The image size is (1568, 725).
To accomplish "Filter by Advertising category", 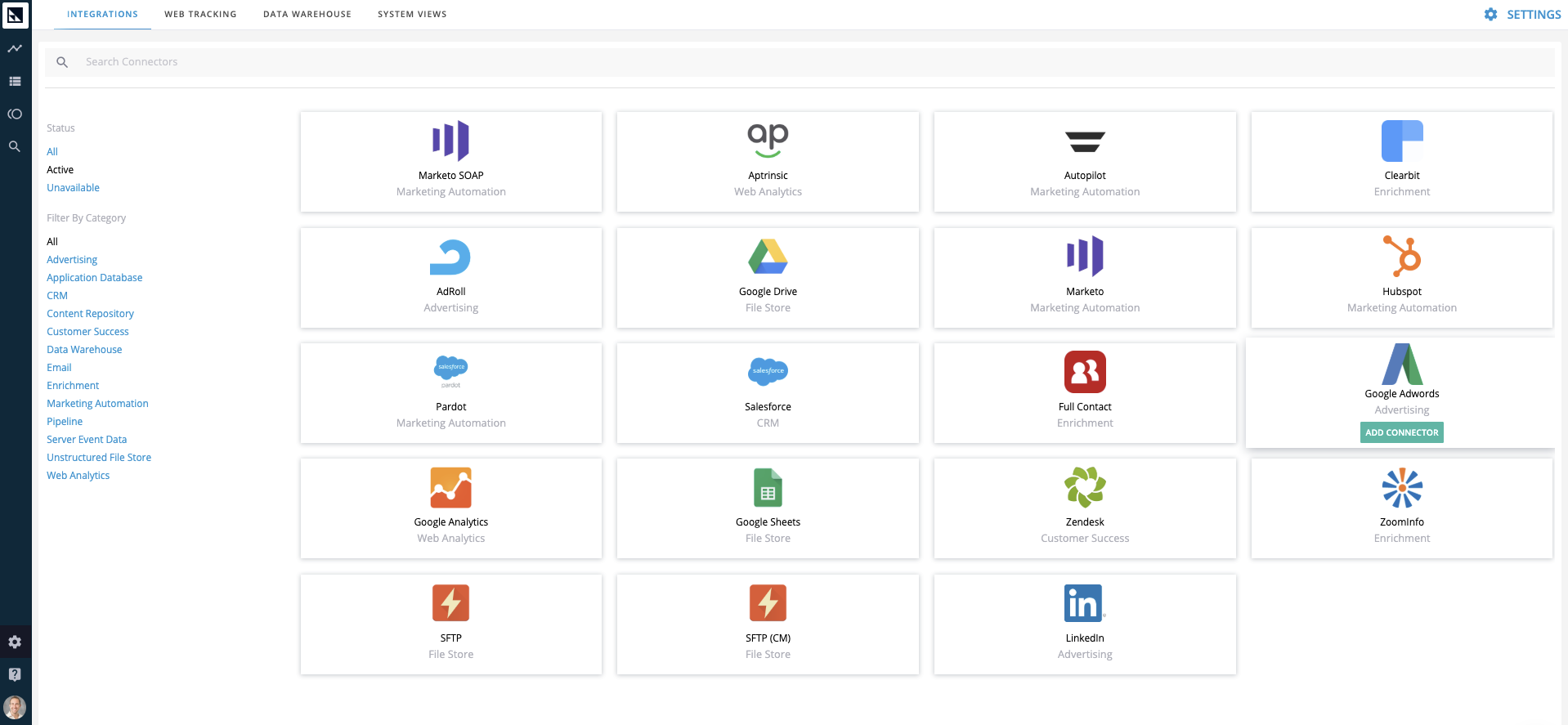I will coord(72,260).
